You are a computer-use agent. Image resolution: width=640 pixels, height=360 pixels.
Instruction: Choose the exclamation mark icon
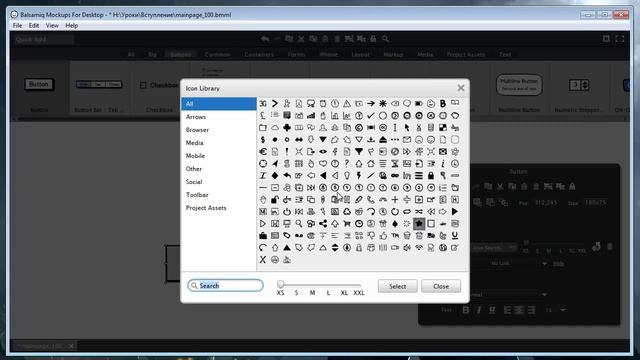(x=287, y=152)
